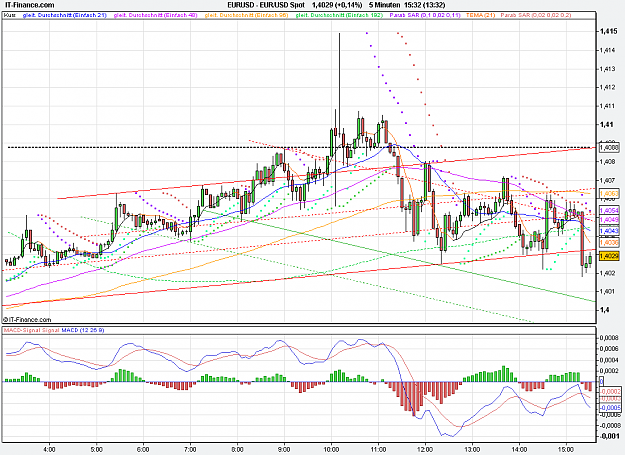This screenshot has height=455, width=625.
Task: Select the gleit. Durchschnitt (Einfach 192) legend
Action: [339, 15]
